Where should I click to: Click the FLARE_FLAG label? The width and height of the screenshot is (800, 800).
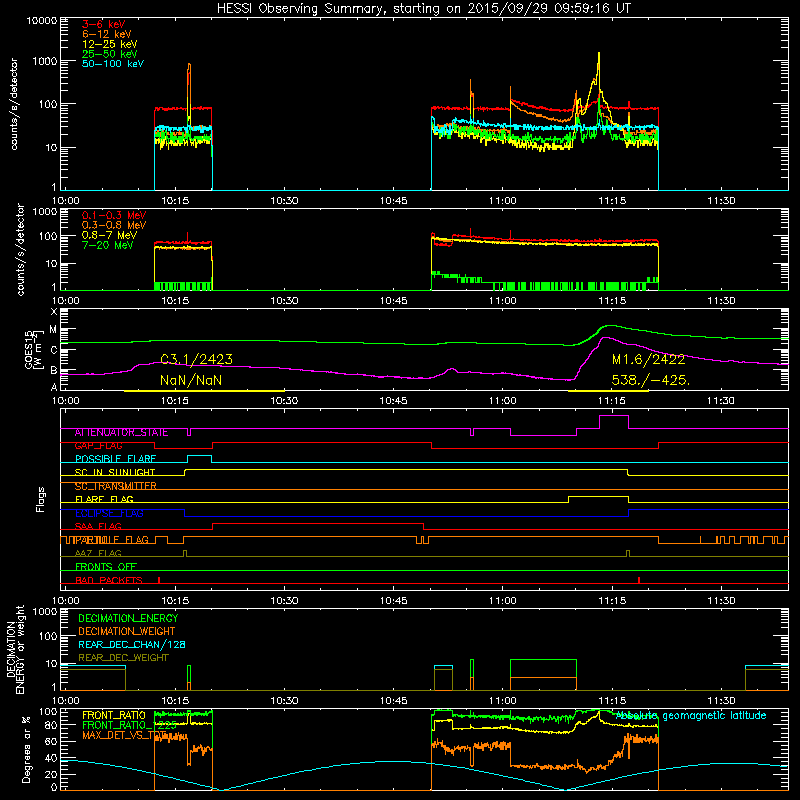(104, 499)
